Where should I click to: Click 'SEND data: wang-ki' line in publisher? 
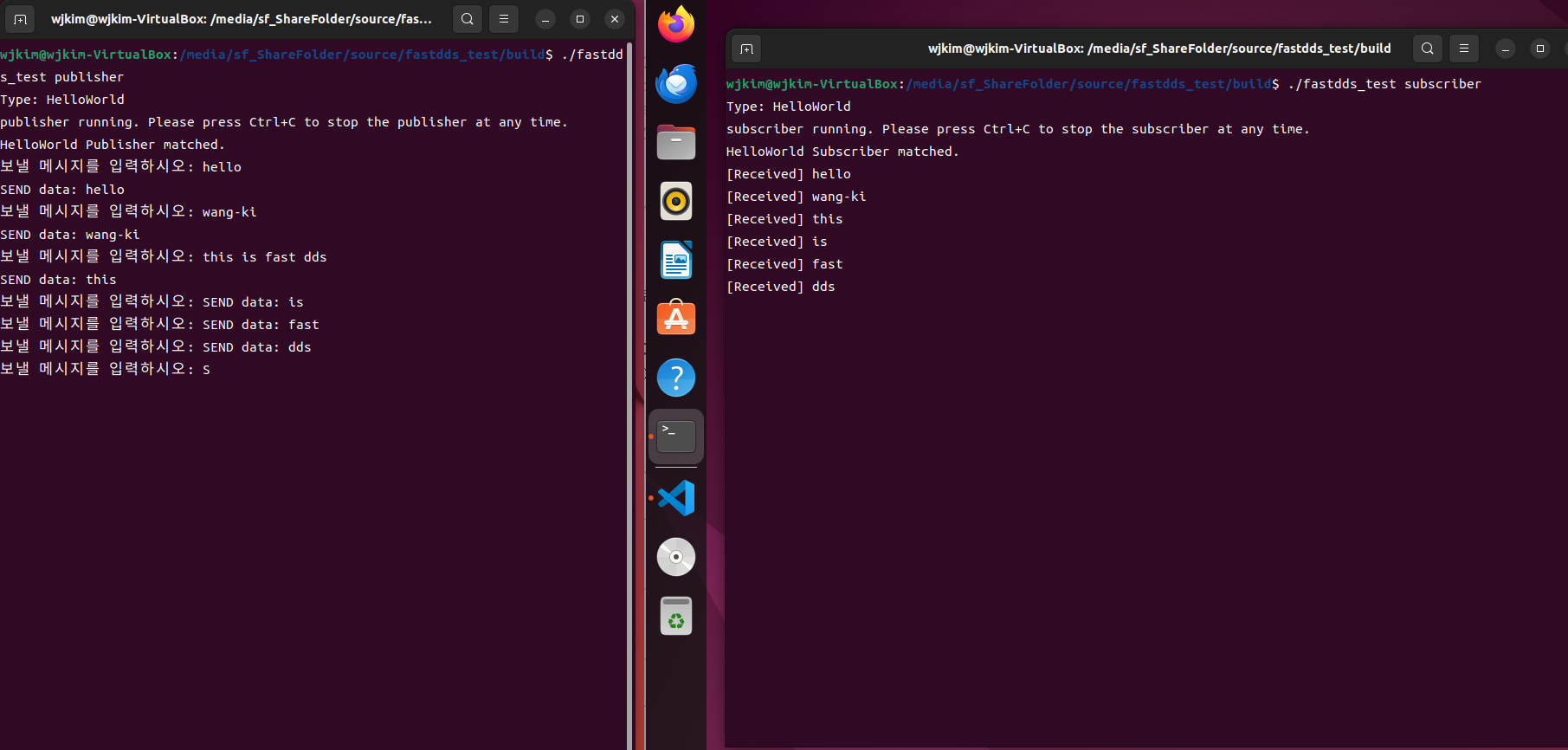pyautogui.click(x=70, y=235)
